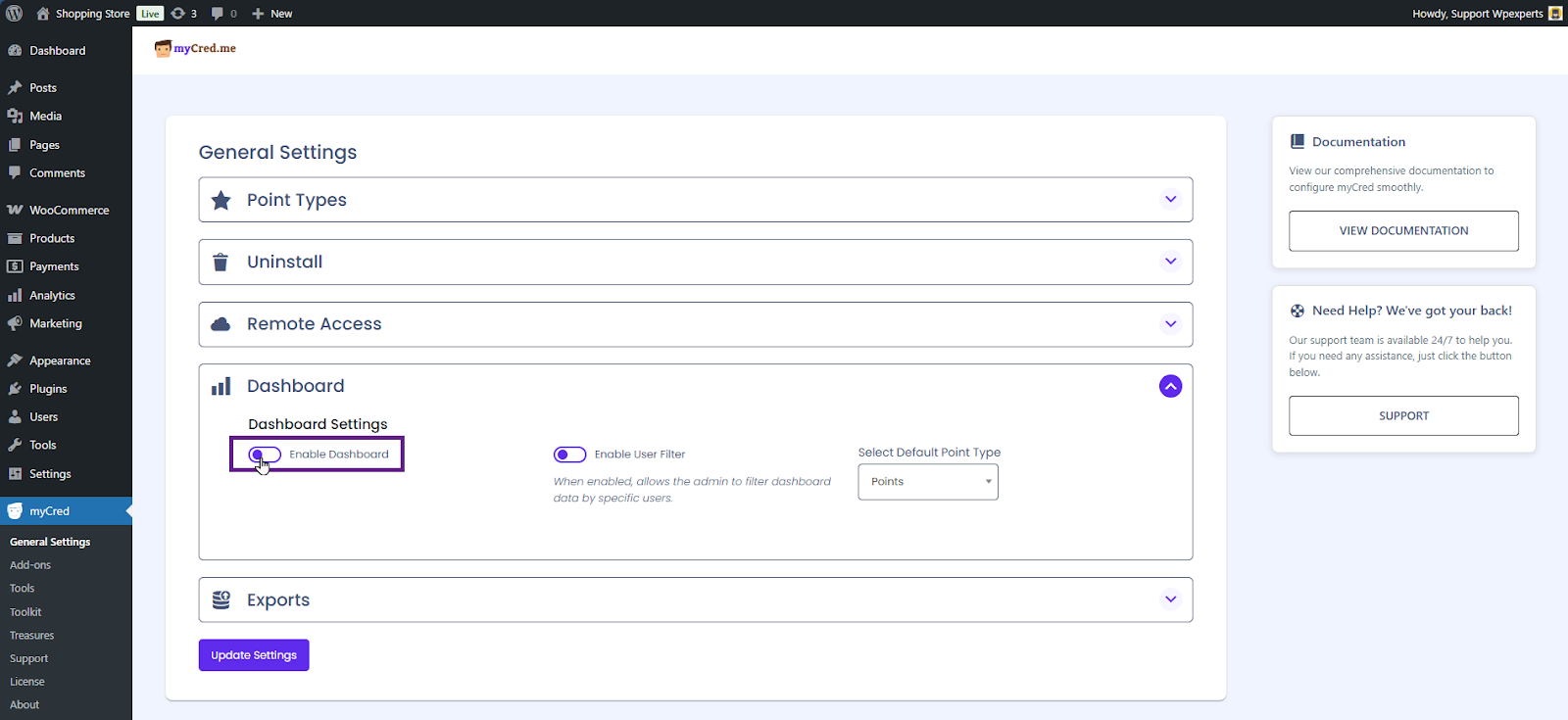Open WooCommerce in the sidebar menu
This screenshot has height=720, width=1568.
[69, 211]
